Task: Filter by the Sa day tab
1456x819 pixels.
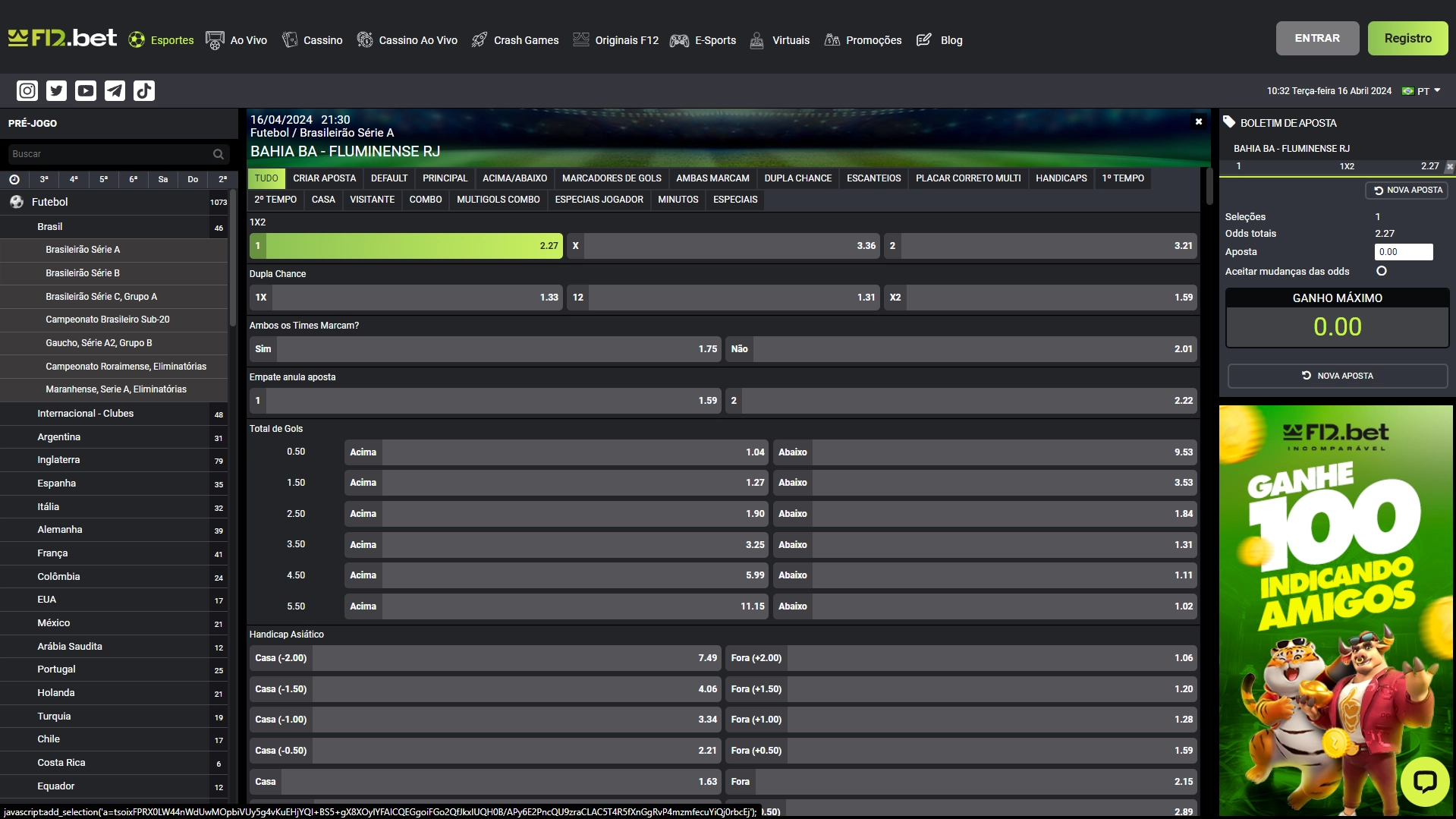Action: pyautogui.click(x=163, y=179)
